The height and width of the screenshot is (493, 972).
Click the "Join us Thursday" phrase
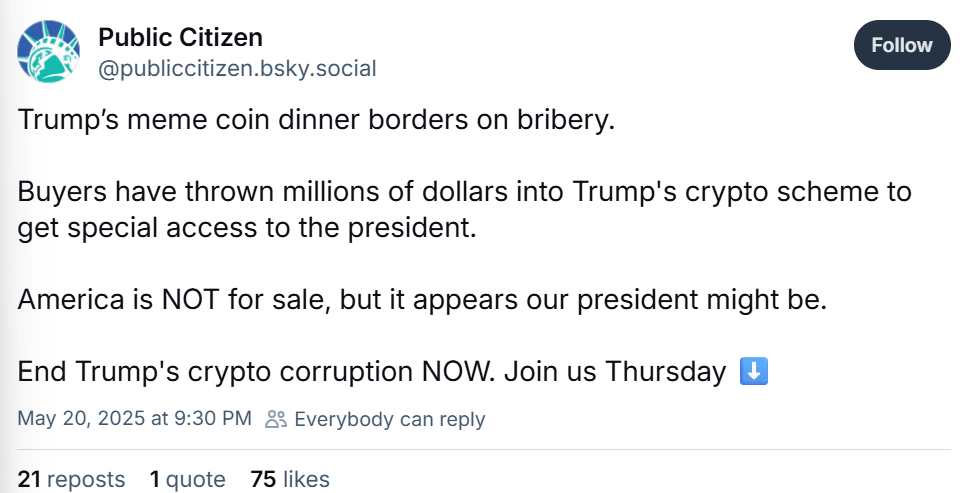(614, 371)
